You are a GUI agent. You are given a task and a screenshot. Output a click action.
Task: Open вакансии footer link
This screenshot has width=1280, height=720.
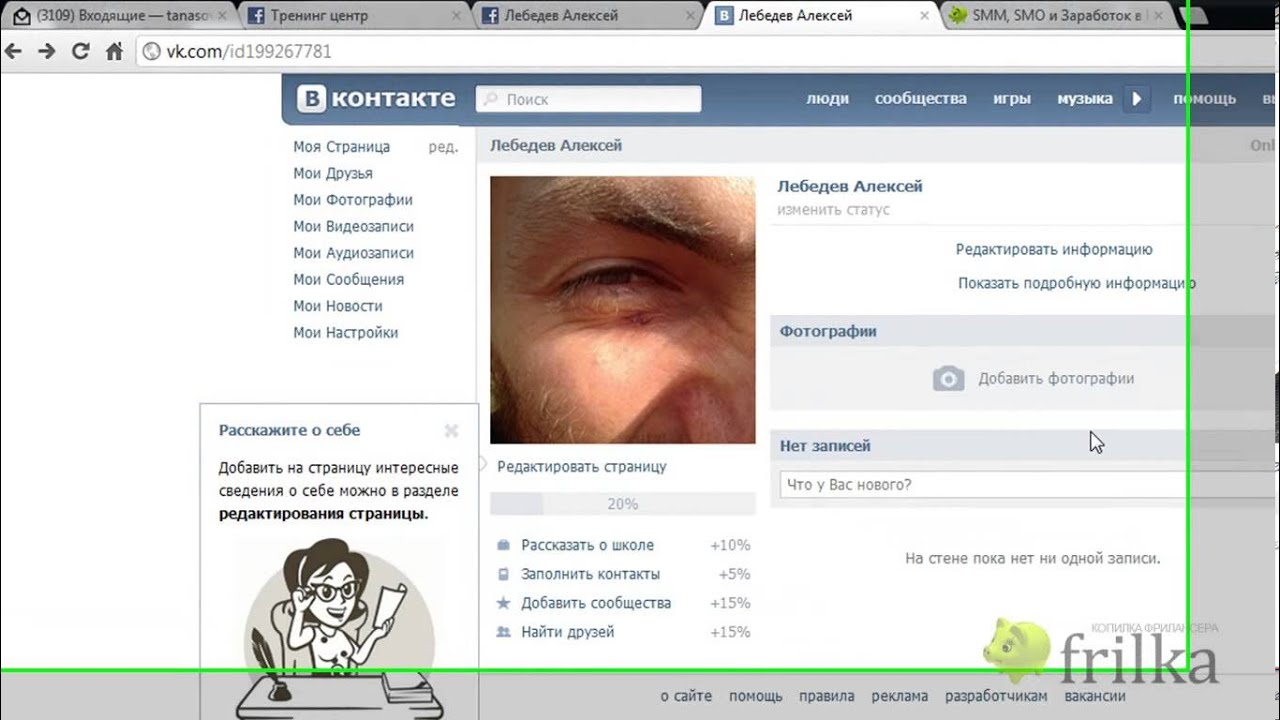pyautogui.click(x=1095, y=696)
